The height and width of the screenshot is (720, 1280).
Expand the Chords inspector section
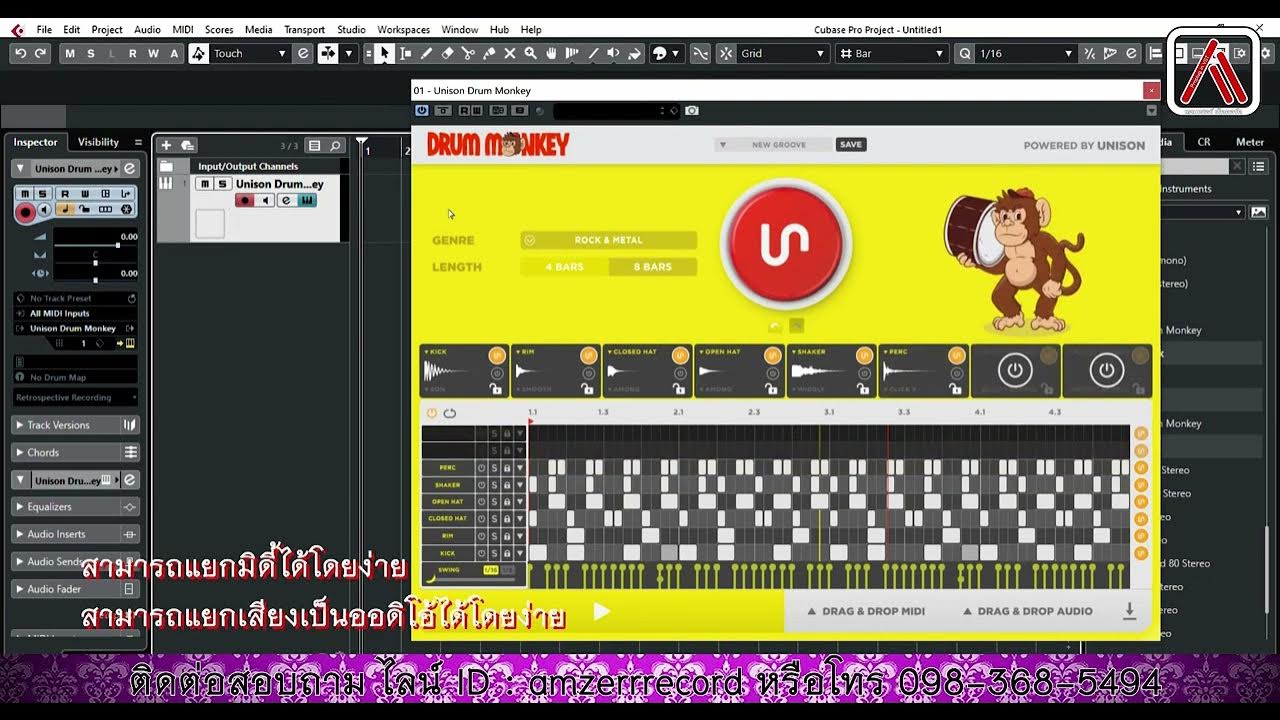pos(76,452)
